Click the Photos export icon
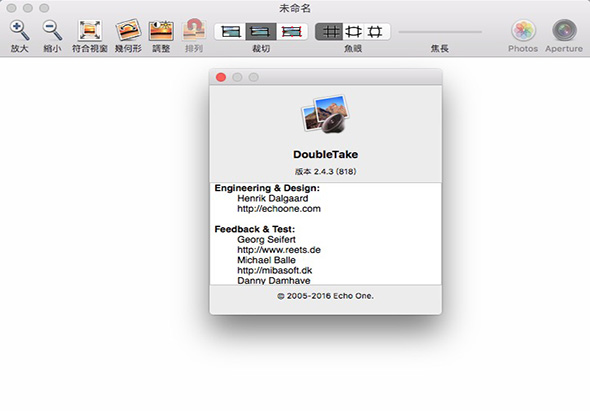The width and height of the screenshot is (590, 411). 523,30
